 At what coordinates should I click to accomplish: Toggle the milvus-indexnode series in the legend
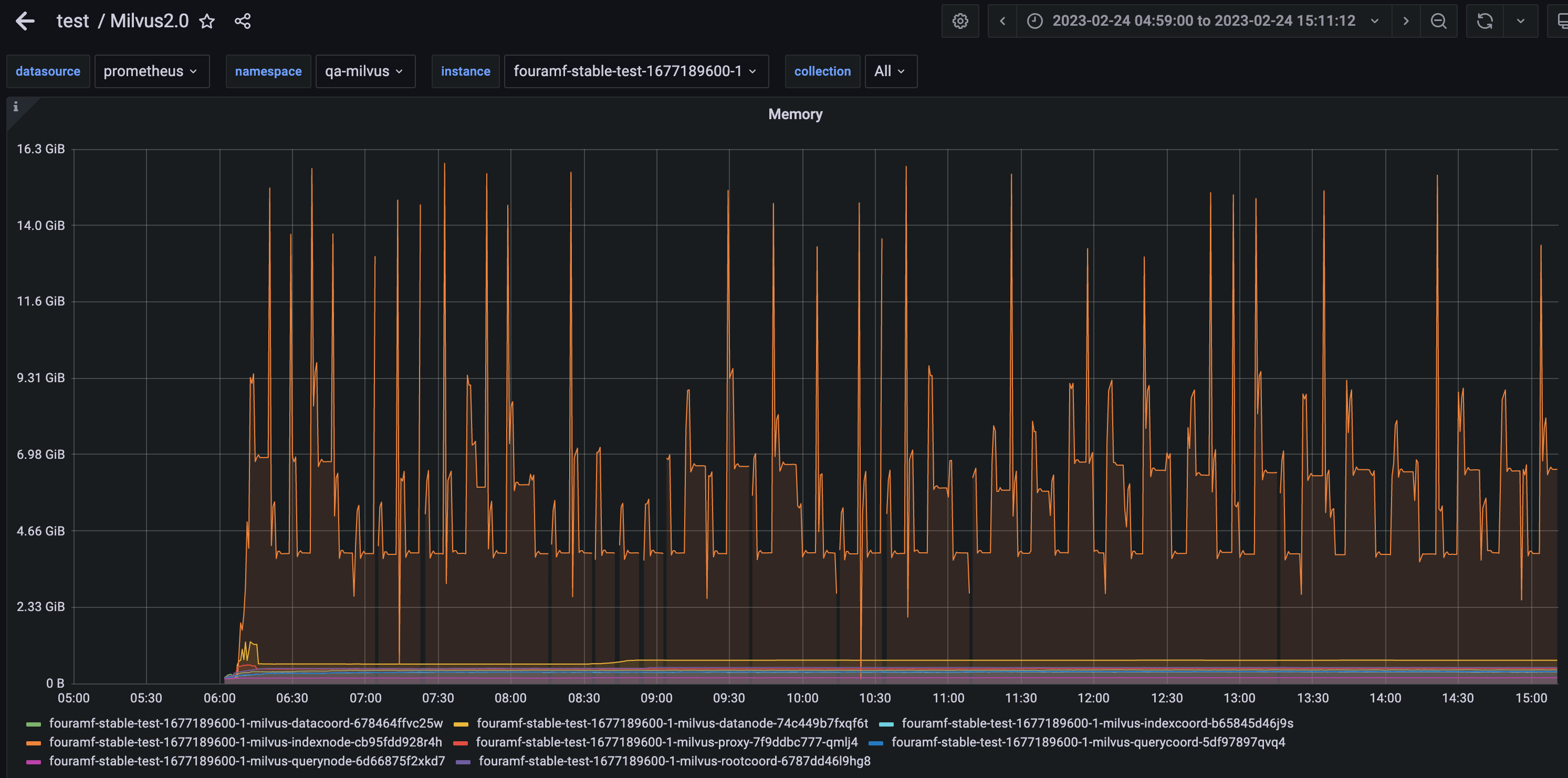tap(246, 742)
